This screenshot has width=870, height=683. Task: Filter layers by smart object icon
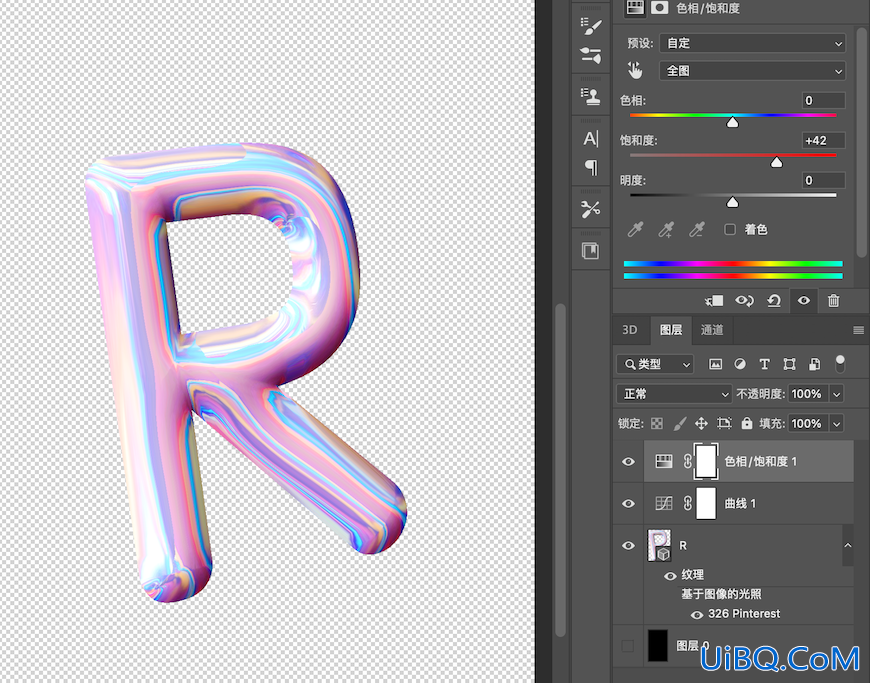coord(814,364)
